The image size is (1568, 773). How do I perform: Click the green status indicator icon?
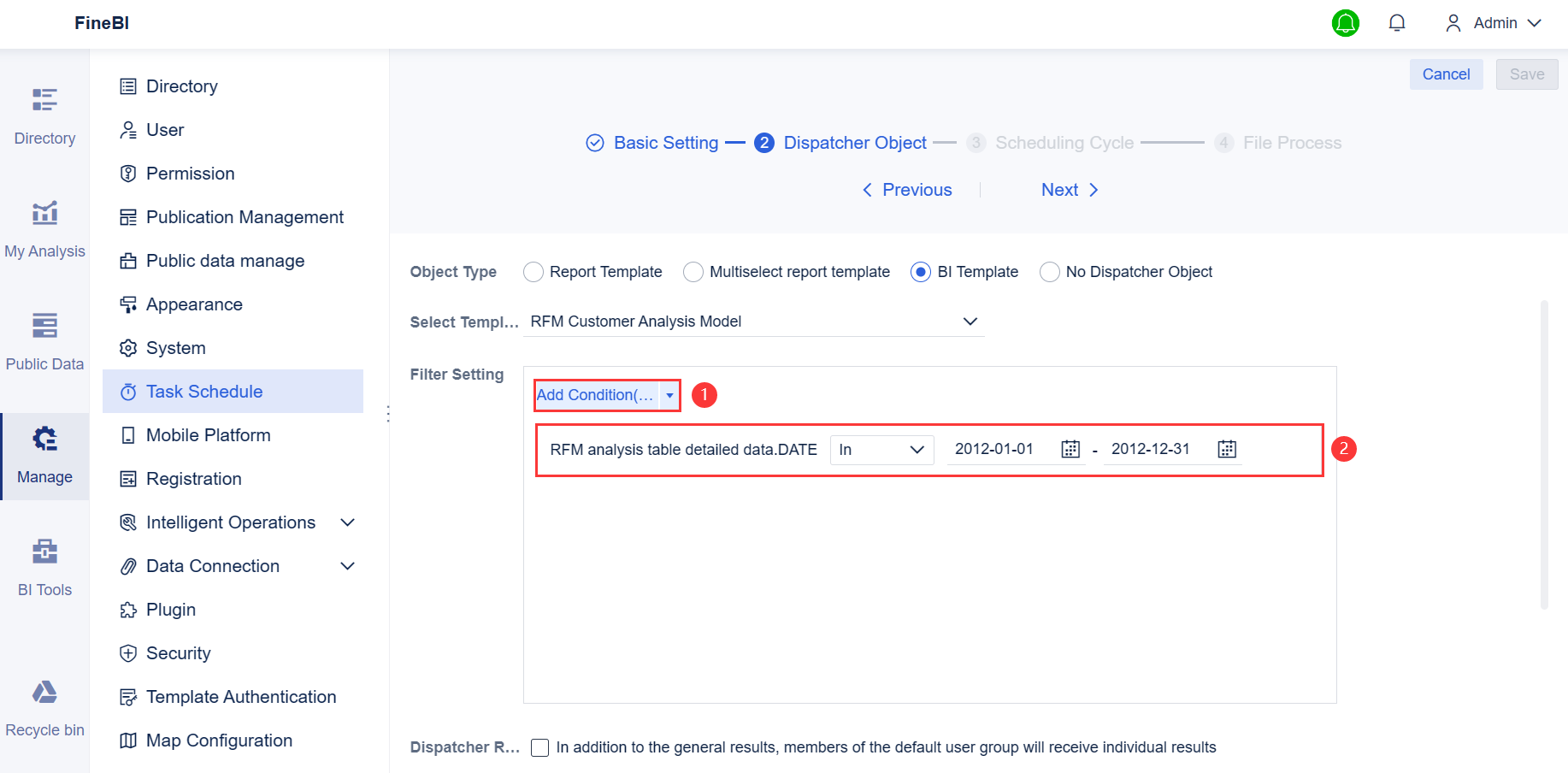click(x=1346, y=23)
